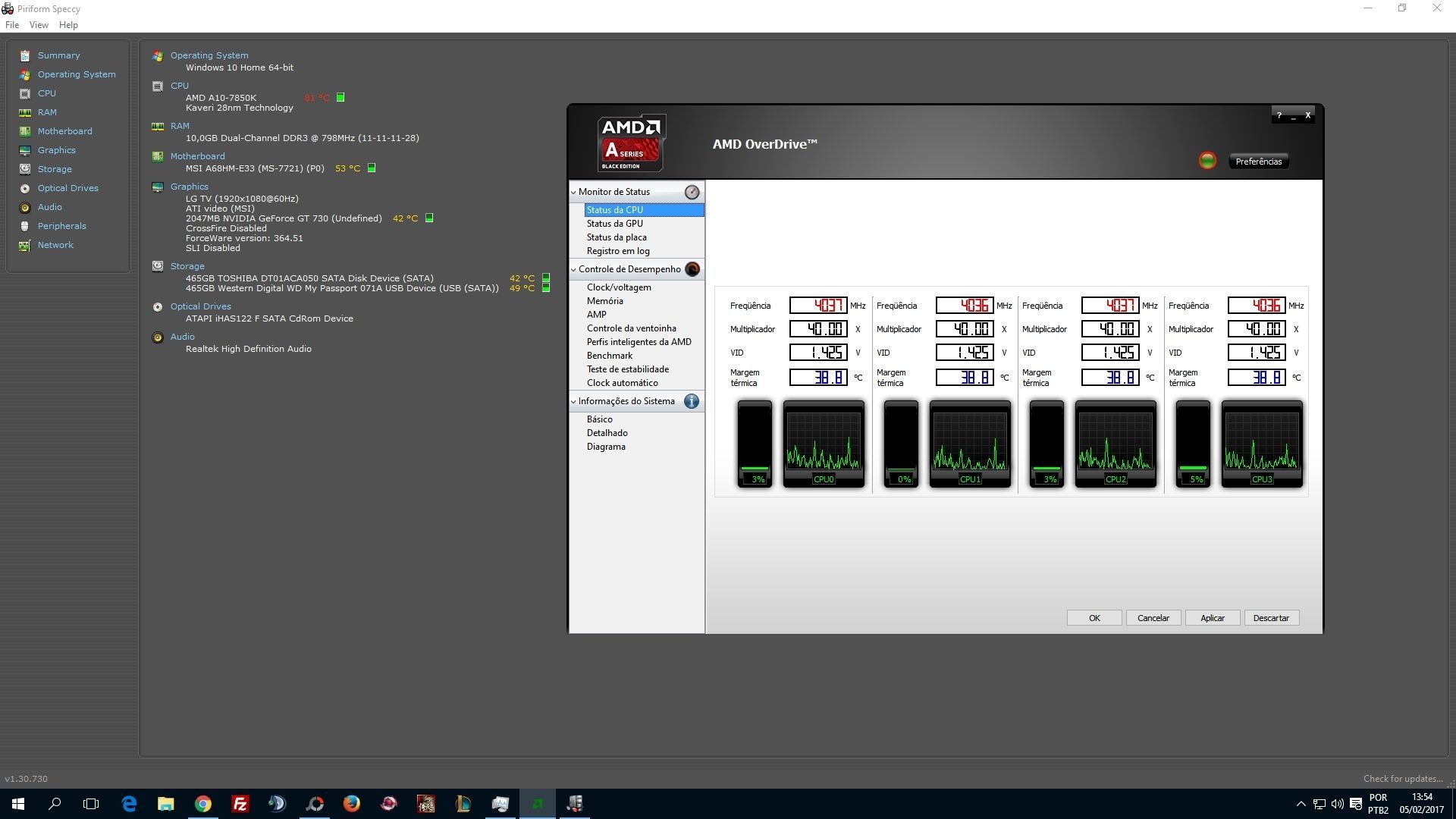Open the action center notifications icon
Screen dimensions: 1456x819
pos(1356,804)
